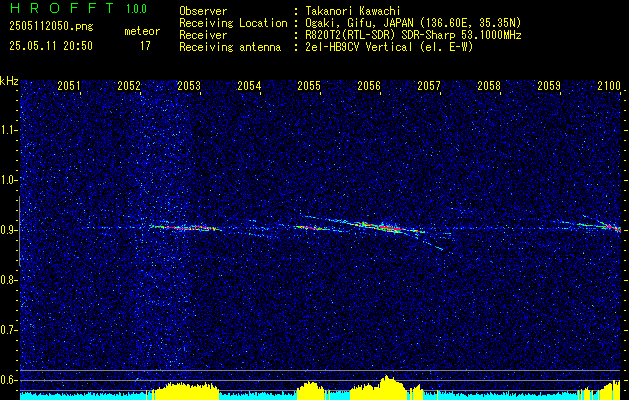Click the Receiving antenna field label
Viewport: 629px width, 400px height.
[x=230, y=47]
